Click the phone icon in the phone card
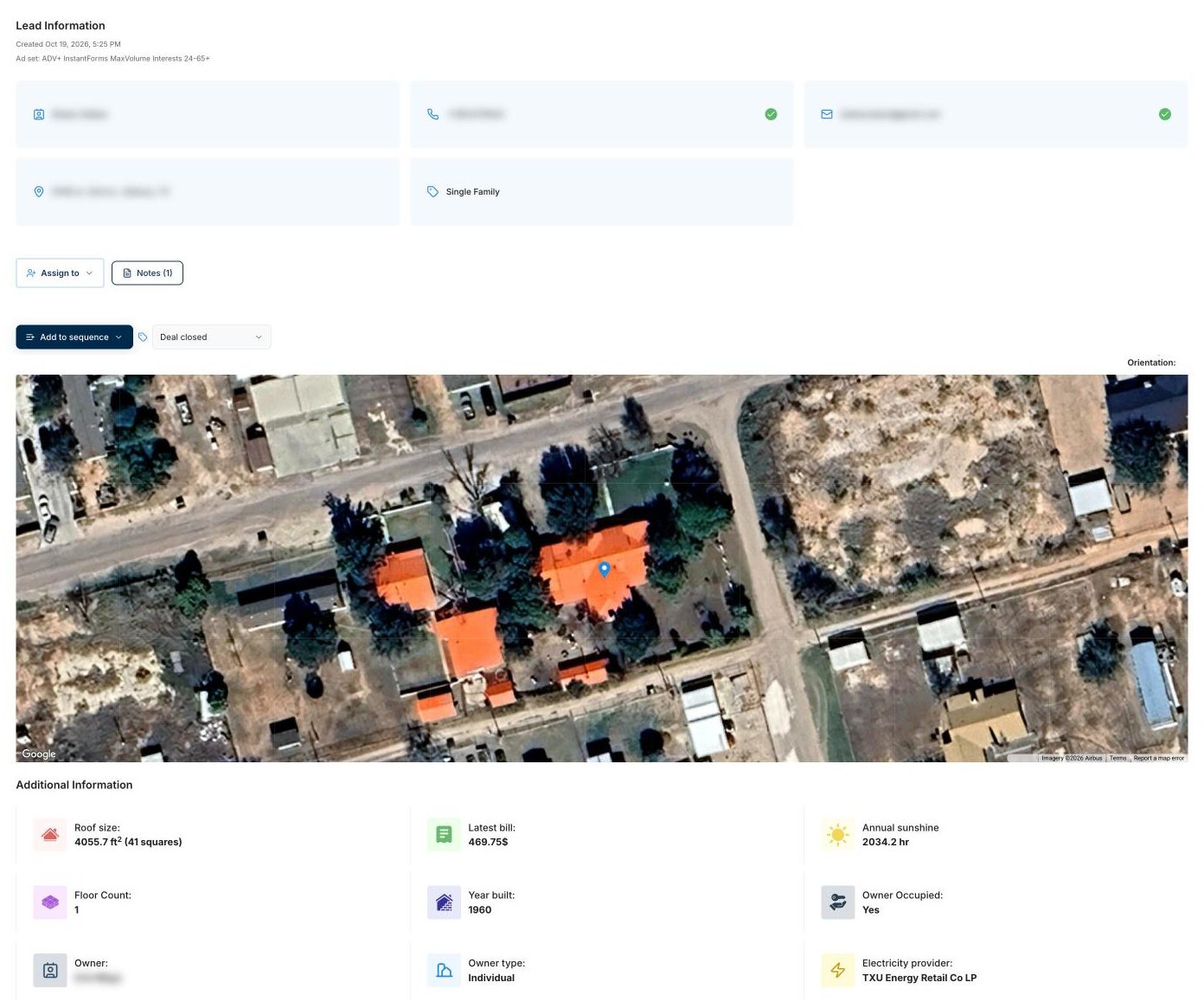This screenshot has height=1008, width=1204. (x=433, y=114)
